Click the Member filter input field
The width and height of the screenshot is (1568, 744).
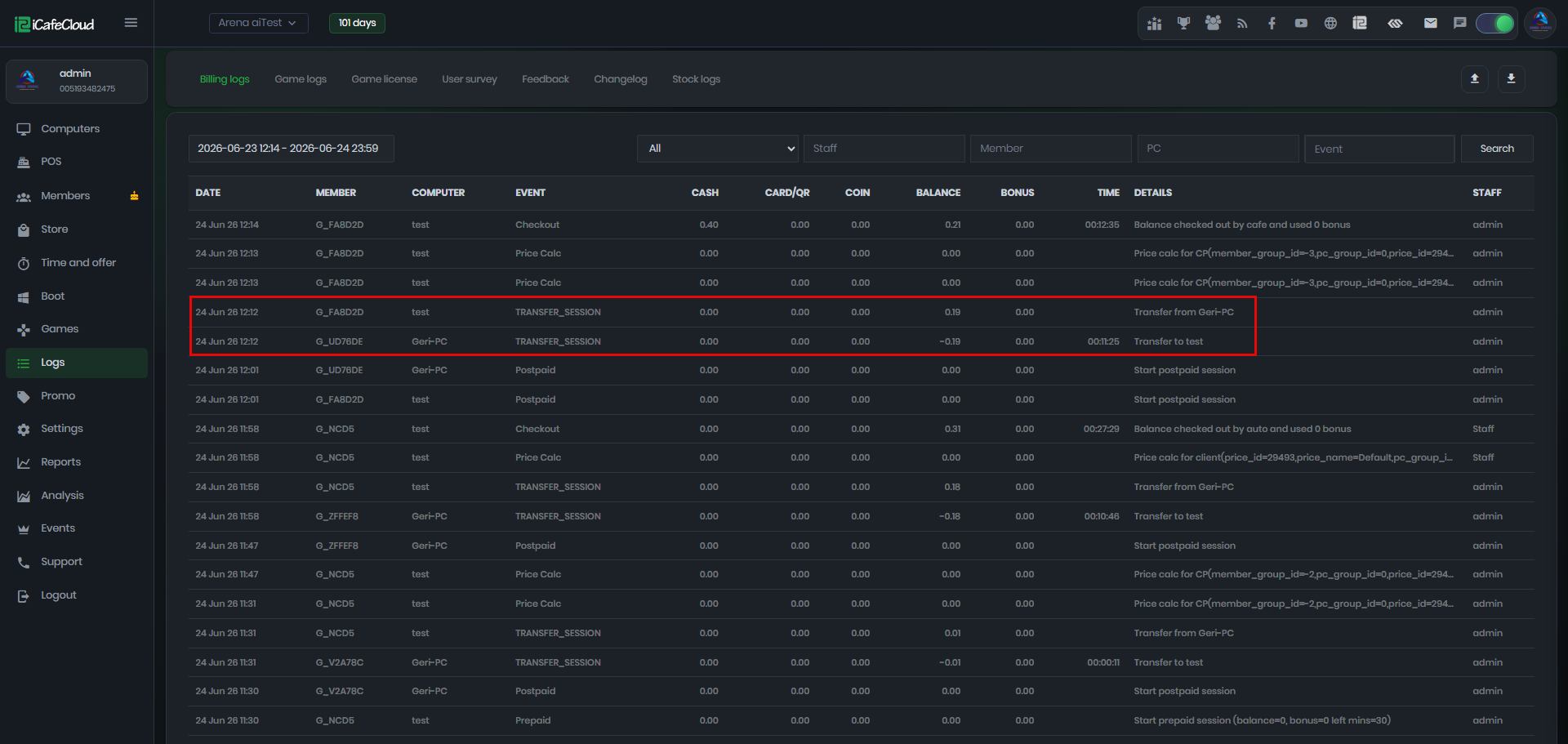click(x=1050, y=149)
